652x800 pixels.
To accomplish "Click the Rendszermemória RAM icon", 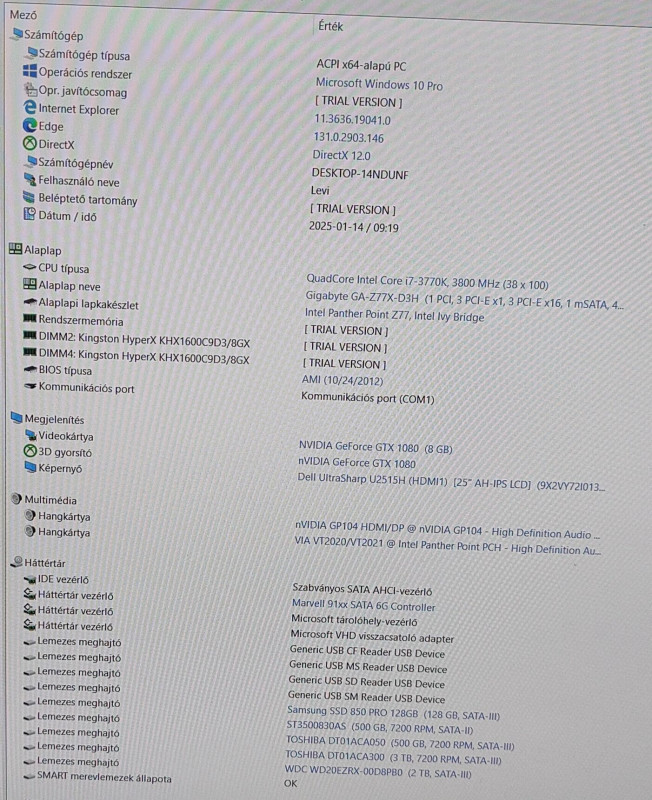I will point(30,319).
